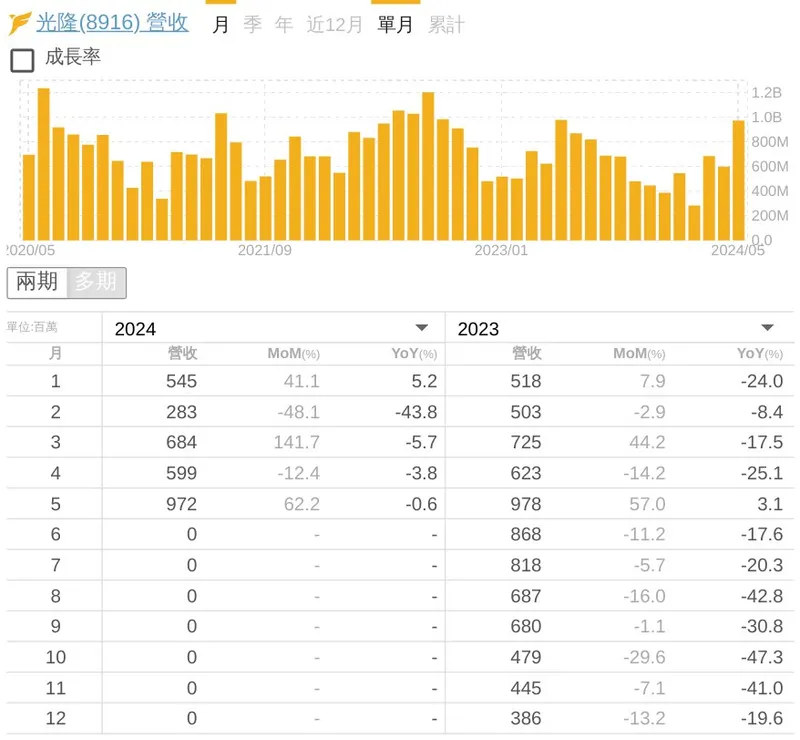
Task: Enable the 成長率 checkbox
Action: pos(22,60)
